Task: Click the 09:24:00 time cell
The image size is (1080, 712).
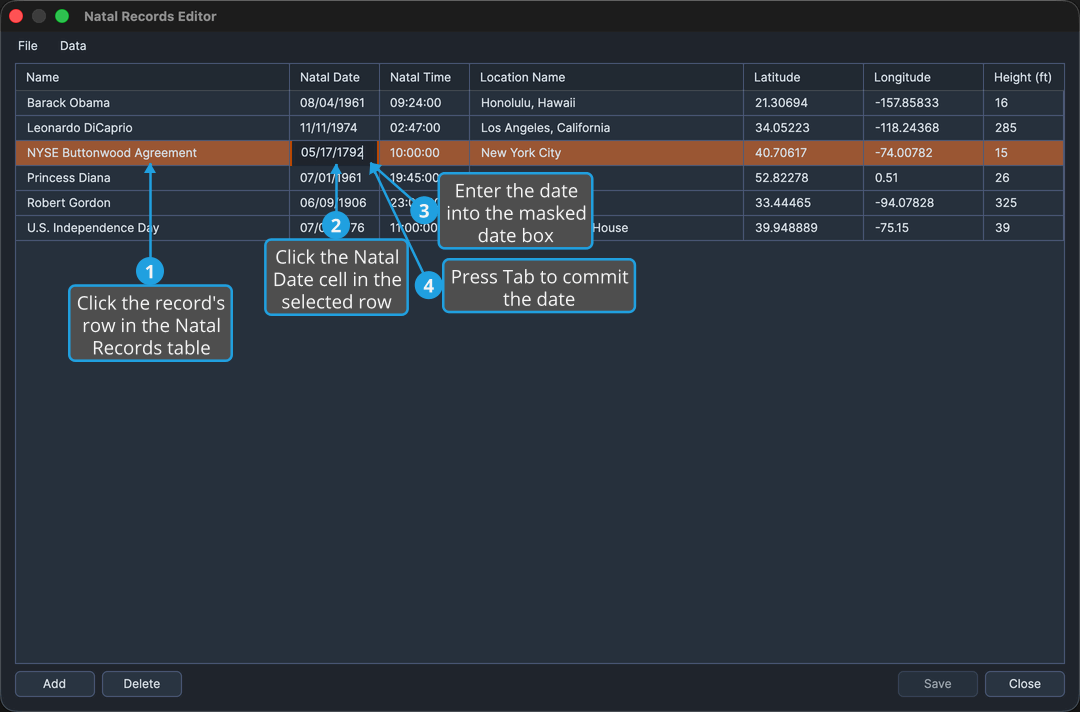Action: 424,103
